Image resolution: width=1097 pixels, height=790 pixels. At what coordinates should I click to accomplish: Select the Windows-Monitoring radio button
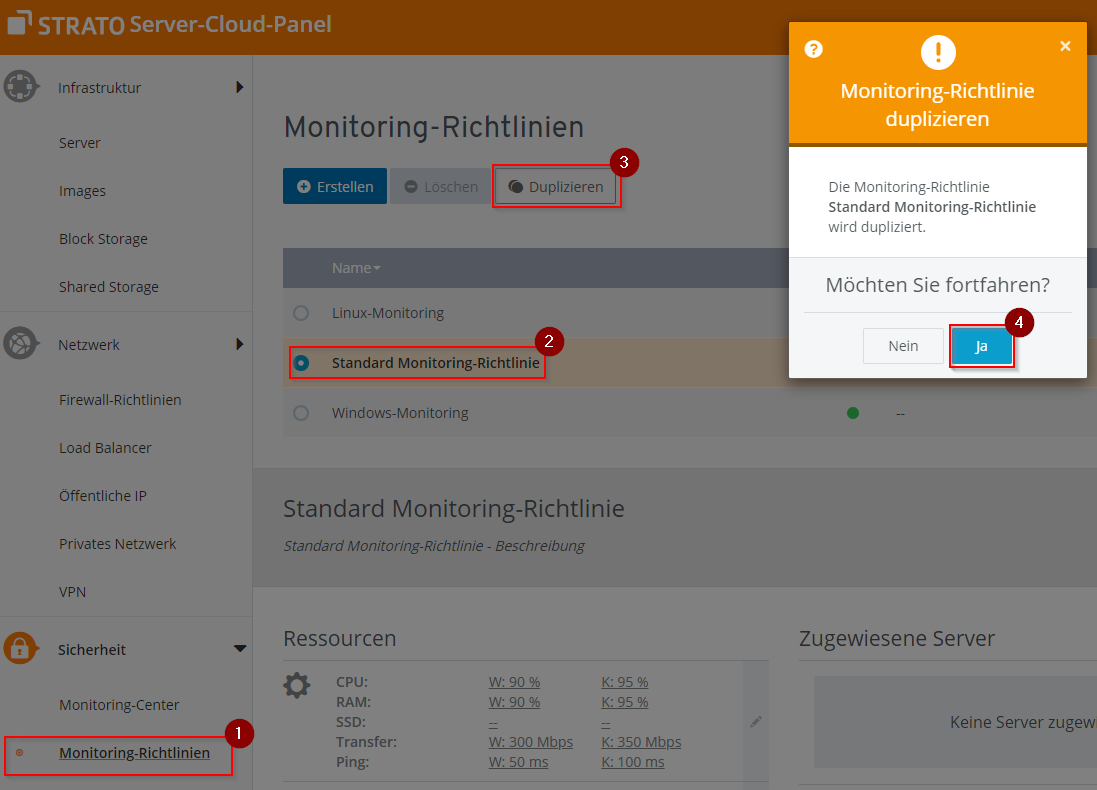[x=301, y=413]
